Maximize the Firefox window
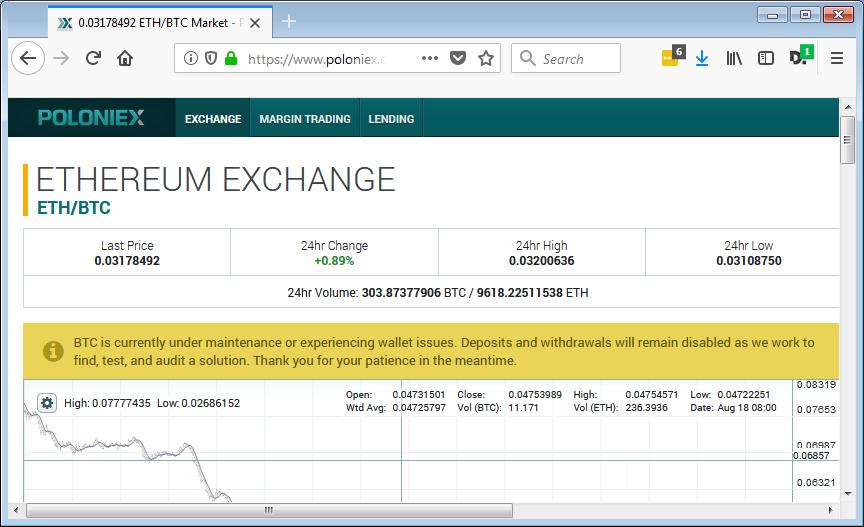Viewport: 864px width, 527px height. (805, 15)
